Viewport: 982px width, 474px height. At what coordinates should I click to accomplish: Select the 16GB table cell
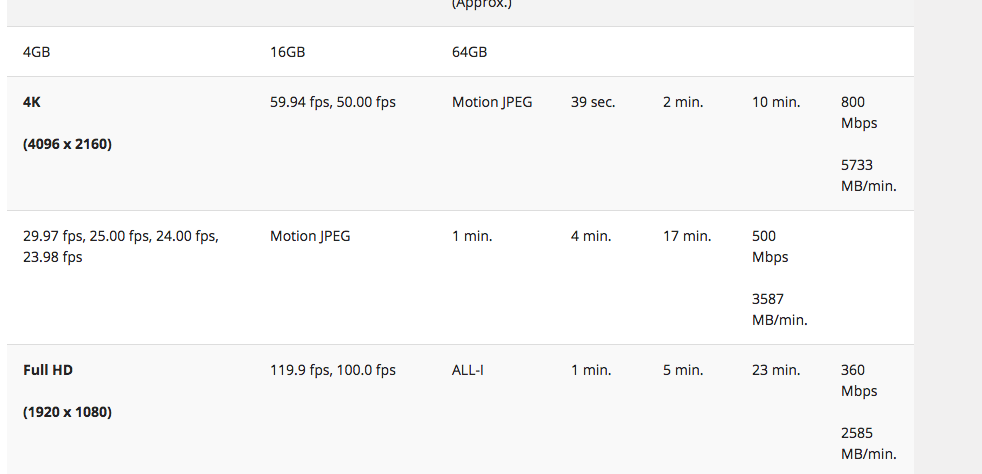pyautogui.click(x=287, y=52)
